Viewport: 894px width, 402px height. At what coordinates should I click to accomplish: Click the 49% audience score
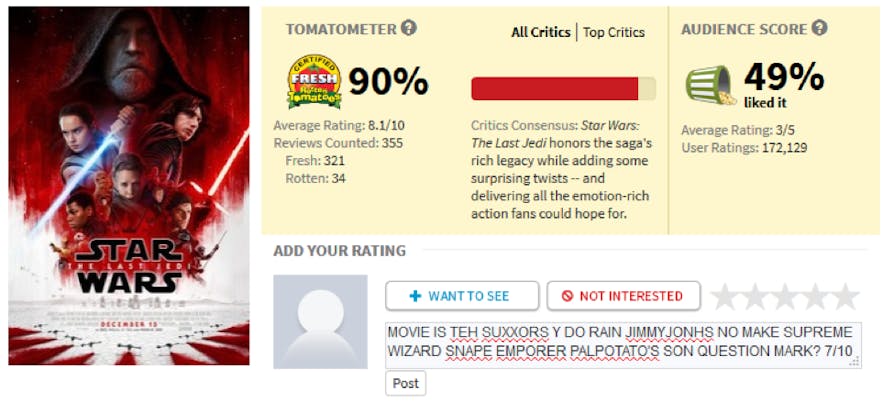[x=784, y=76]
